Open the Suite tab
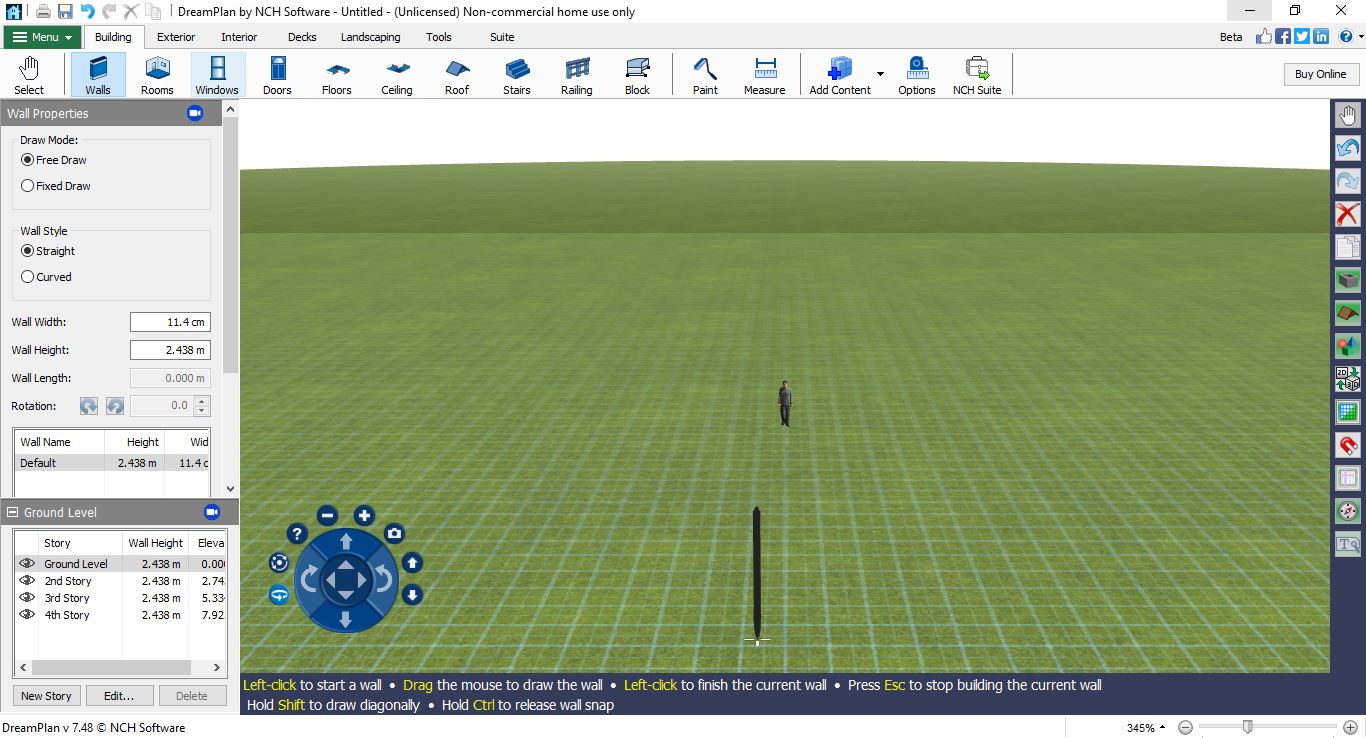Viewport: 1366px width, 738px height. click(502, 37)
